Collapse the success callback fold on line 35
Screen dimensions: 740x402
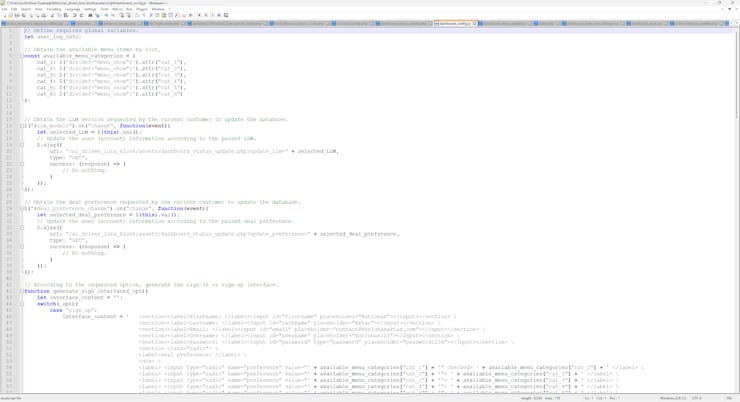pyautogui.click(x=22, y=247)
